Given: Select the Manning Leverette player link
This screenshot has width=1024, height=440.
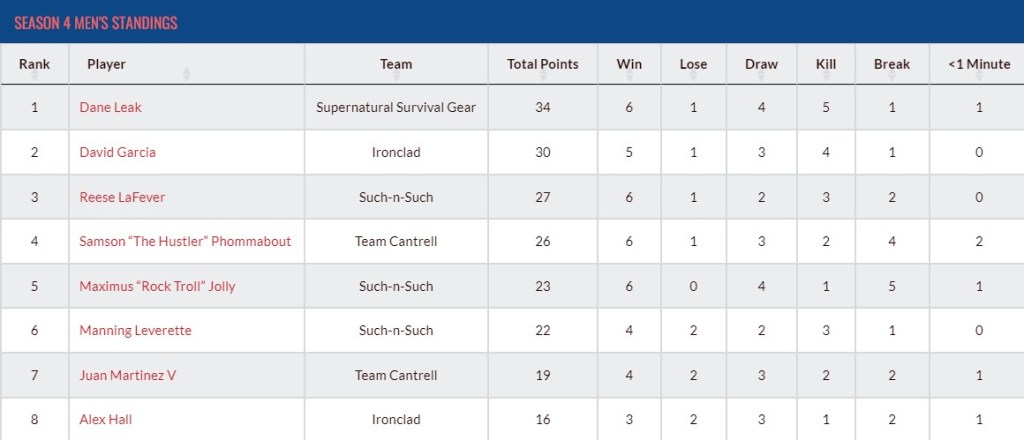Looking at the screenshot, I should point(135,330).
